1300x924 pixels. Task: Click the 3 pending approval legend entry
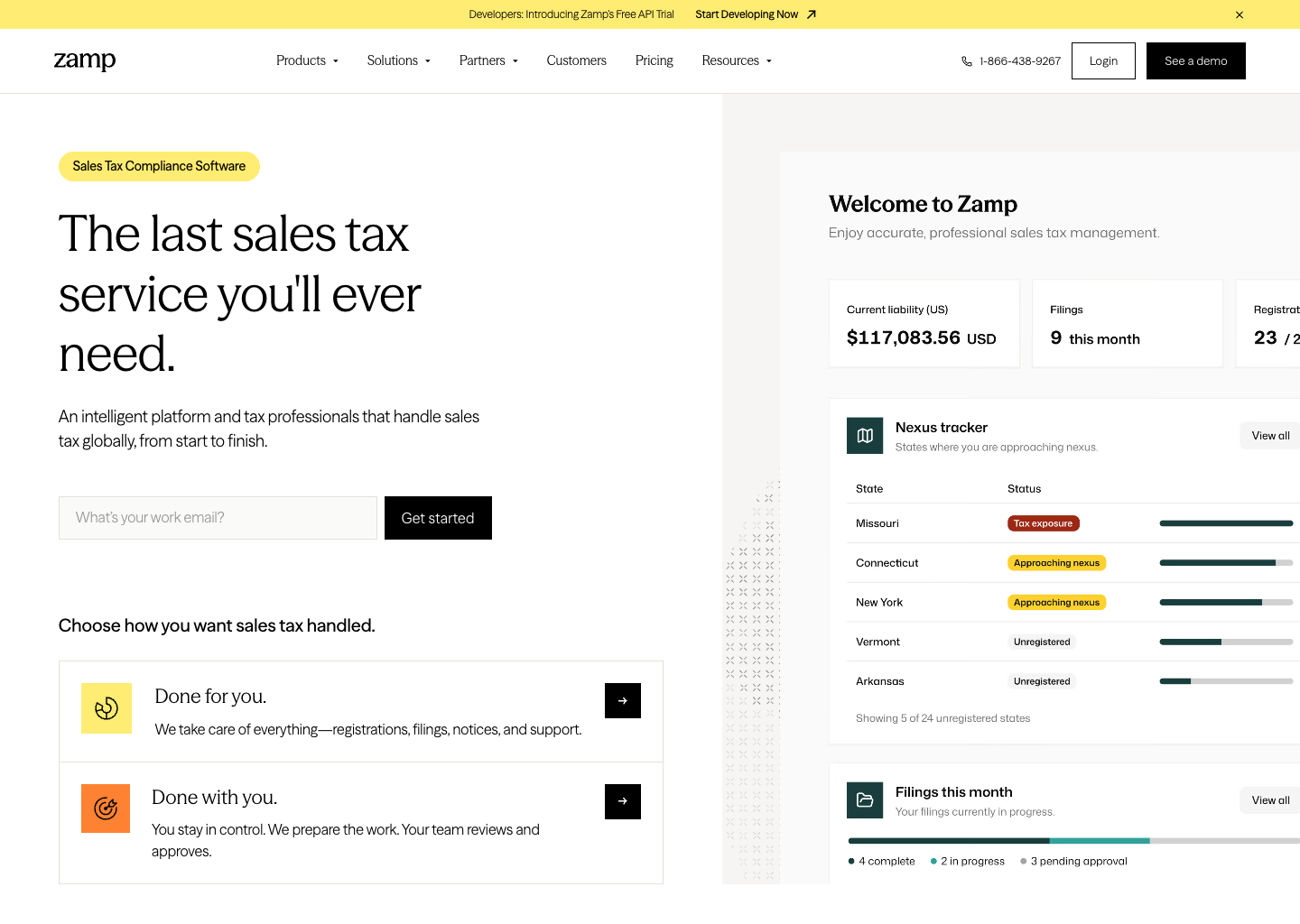(x=1073, y=861)
